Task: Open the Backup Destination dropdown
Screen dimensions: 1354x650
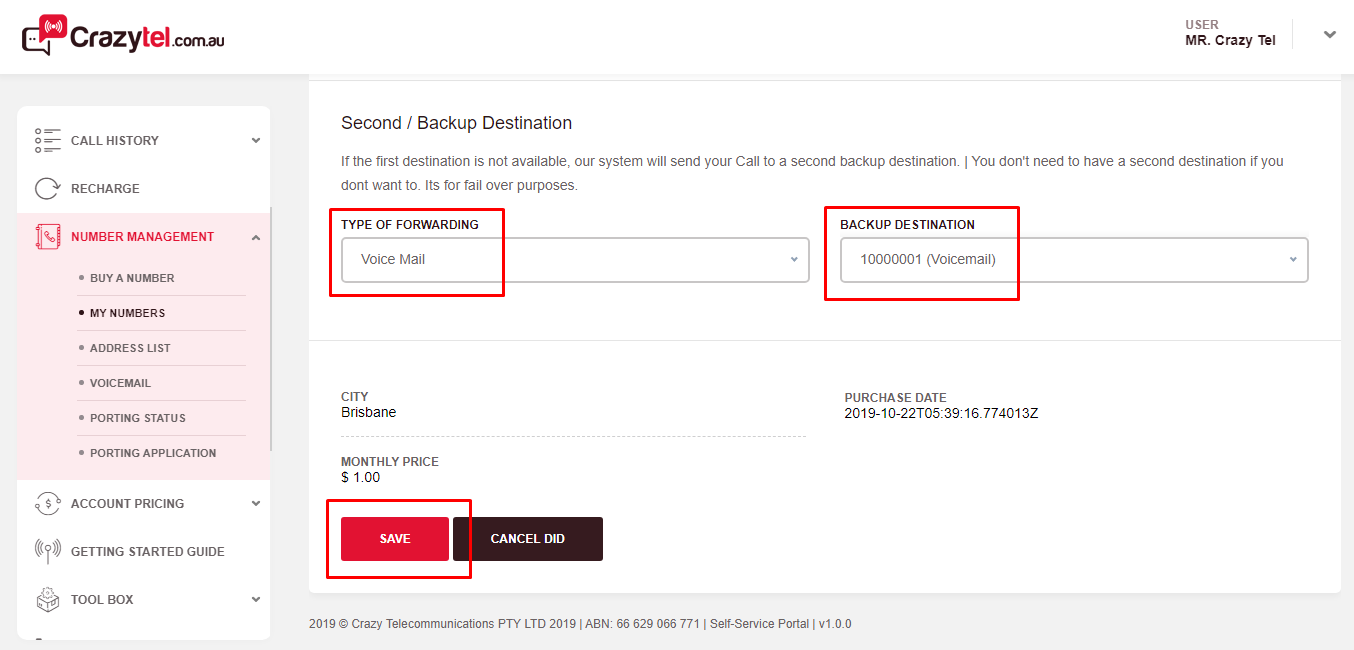Action: [1073, 260]
